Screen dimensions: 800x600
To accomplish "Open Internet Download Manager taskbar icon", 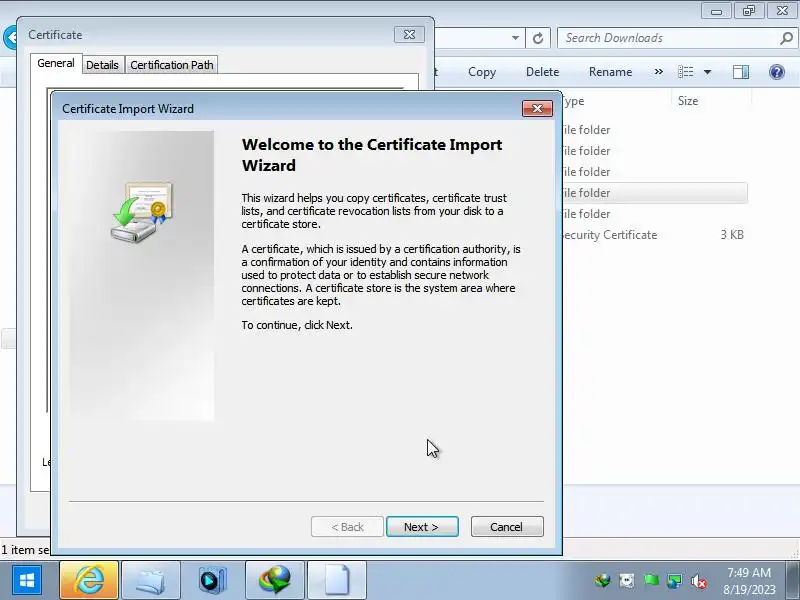I will (x=275, y=580).
